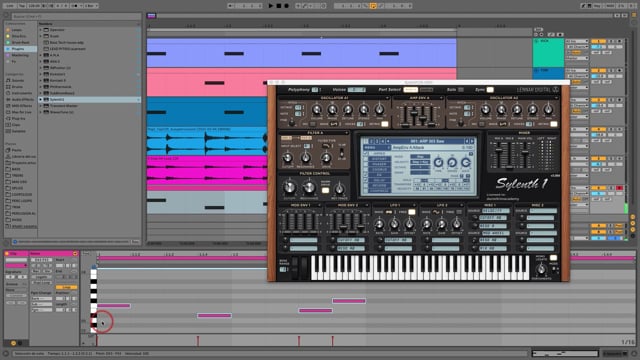This screenshot has height=360, width=640.
Task: Open Mod Env 1 section dropdown
Action: pyautogui.click(x=319, y=205)
